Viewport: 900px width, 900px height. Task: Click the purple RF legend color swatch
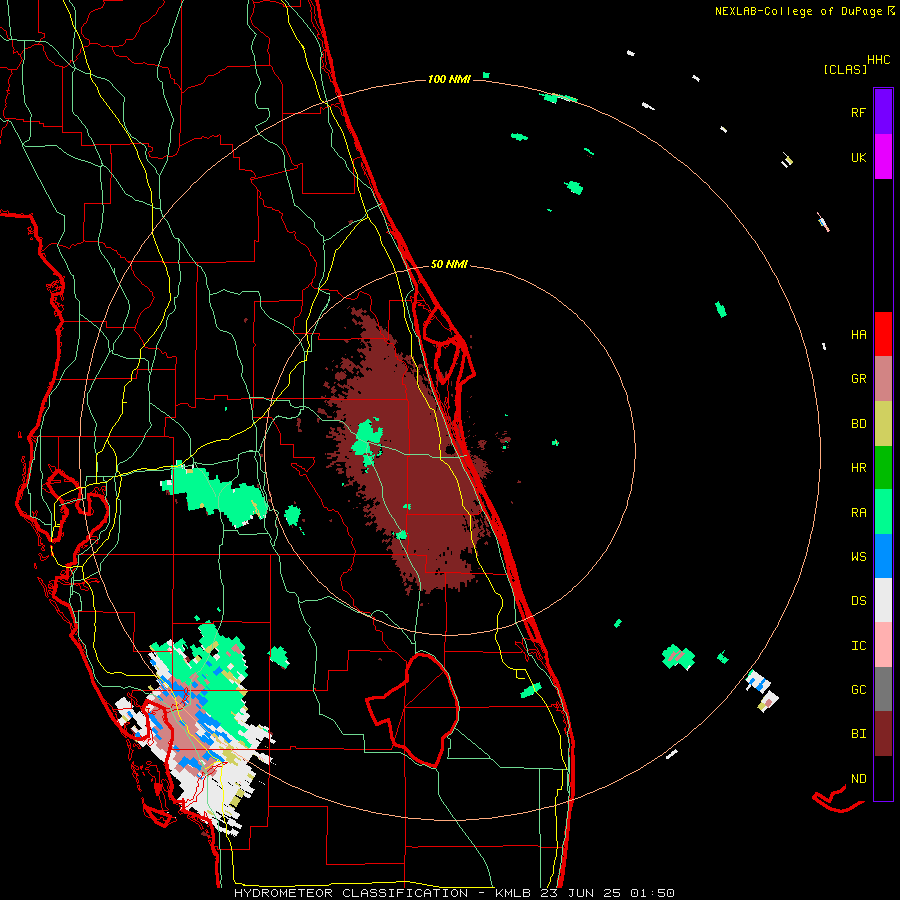[x=883, y=111]
